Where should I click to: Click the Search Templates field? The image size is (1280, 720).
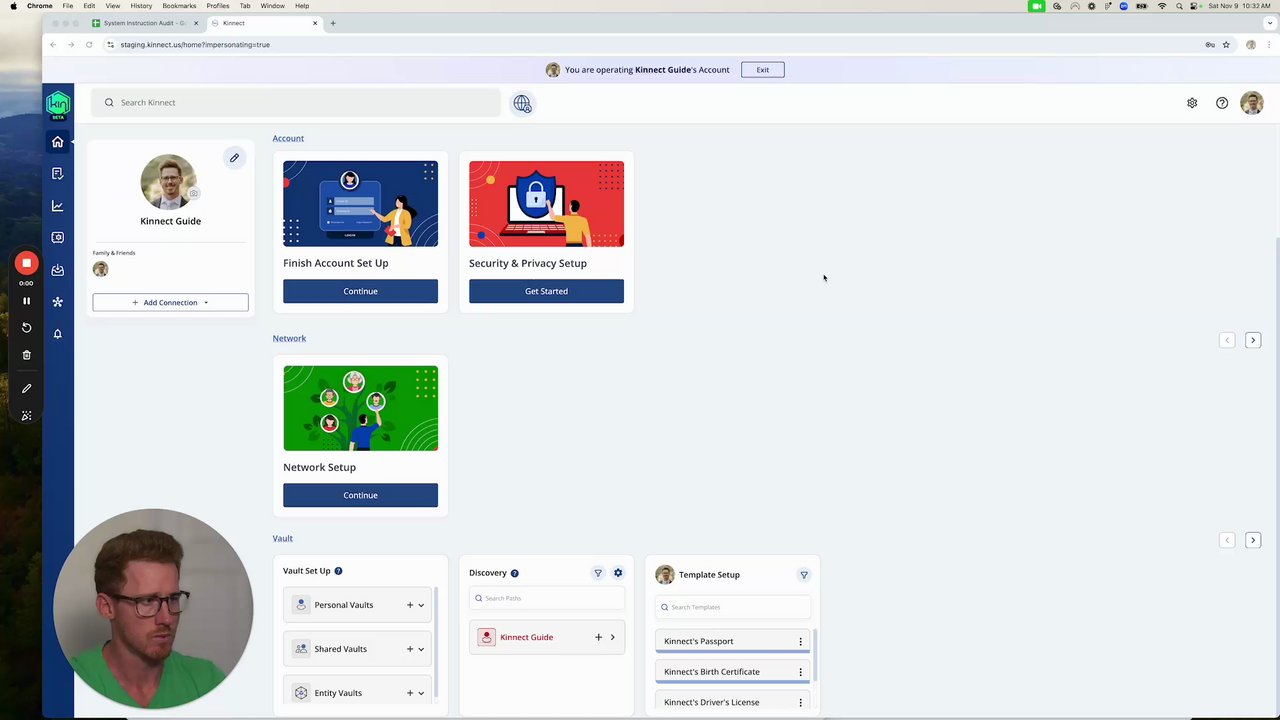733,607
